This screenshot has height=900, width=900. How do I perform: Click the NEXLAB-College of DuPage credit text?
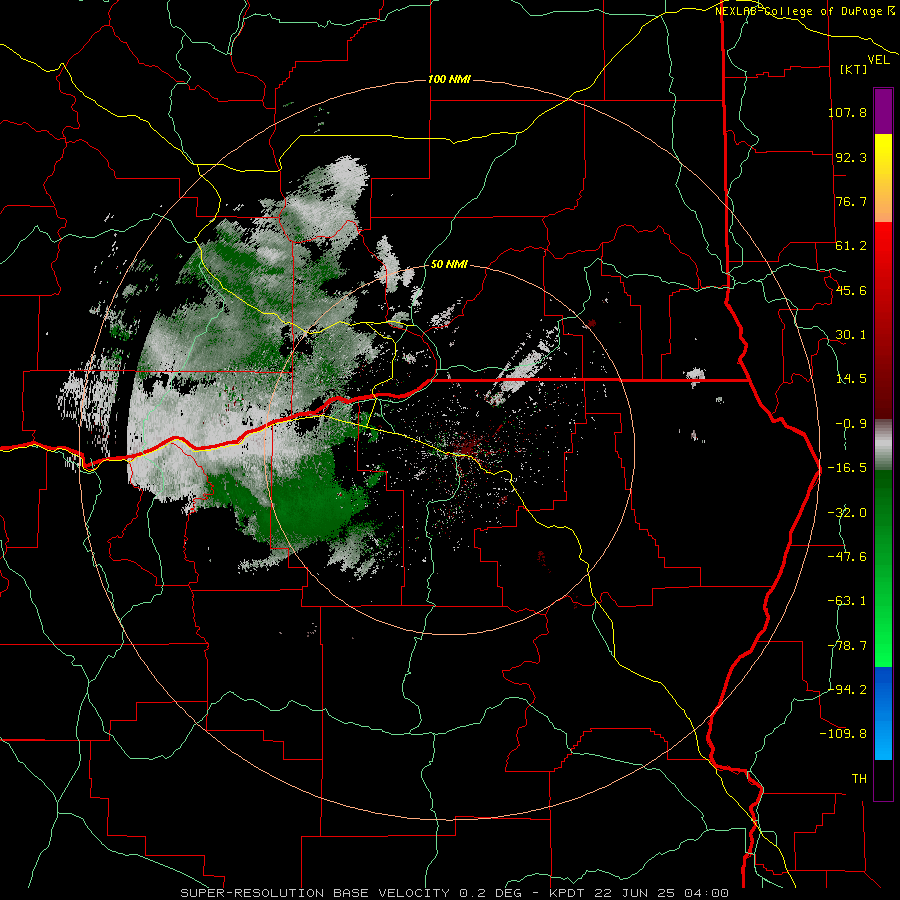coord(804,11)
